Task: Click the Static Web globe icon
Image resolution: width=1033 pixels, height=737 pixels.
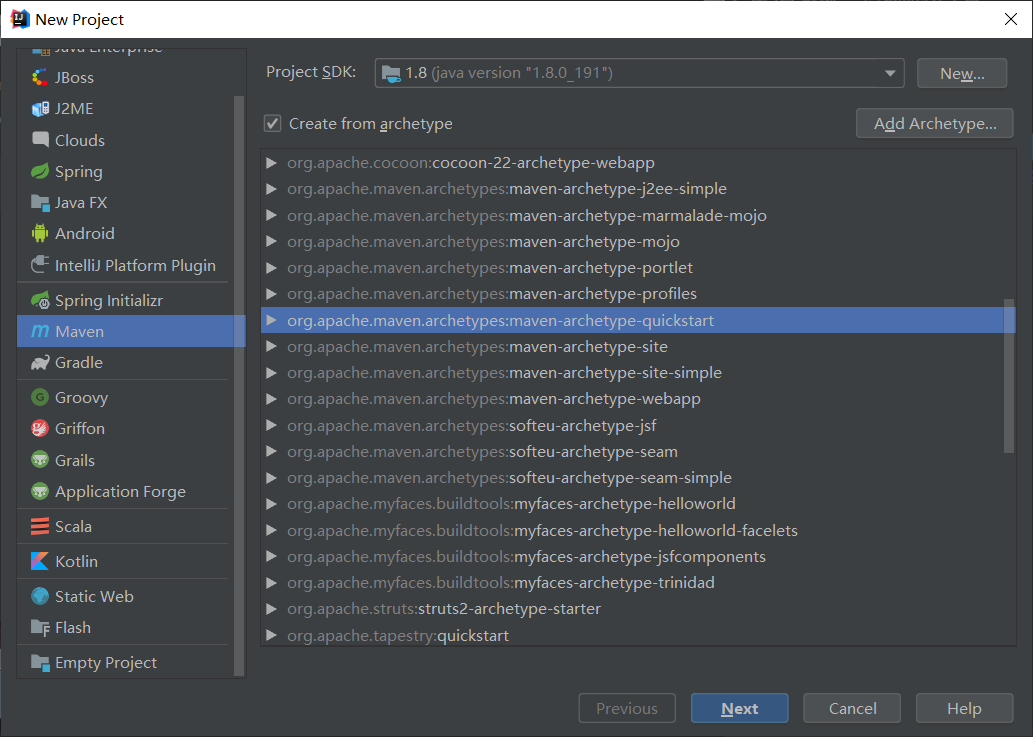Action: (x=40, y=596)
